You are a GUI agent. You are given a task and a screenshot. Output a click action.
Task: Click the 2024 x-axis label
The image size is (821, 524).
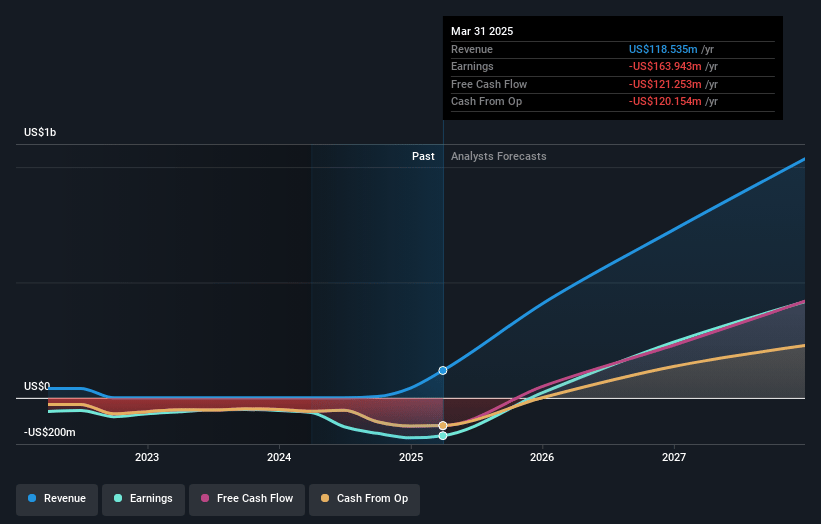[x=279, y=457]
